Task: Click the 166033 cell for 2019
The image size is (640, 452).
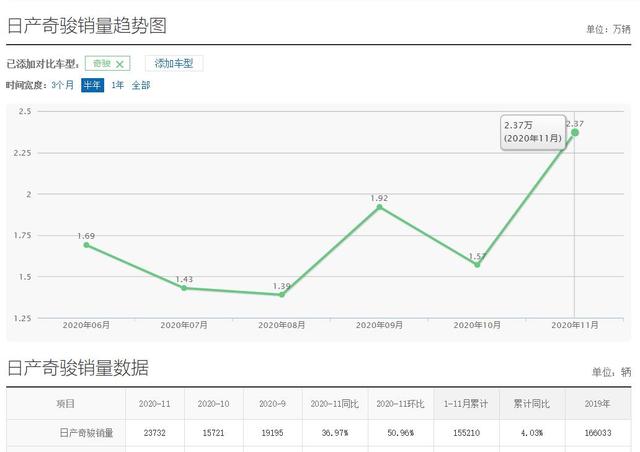Action: [598, 433]
